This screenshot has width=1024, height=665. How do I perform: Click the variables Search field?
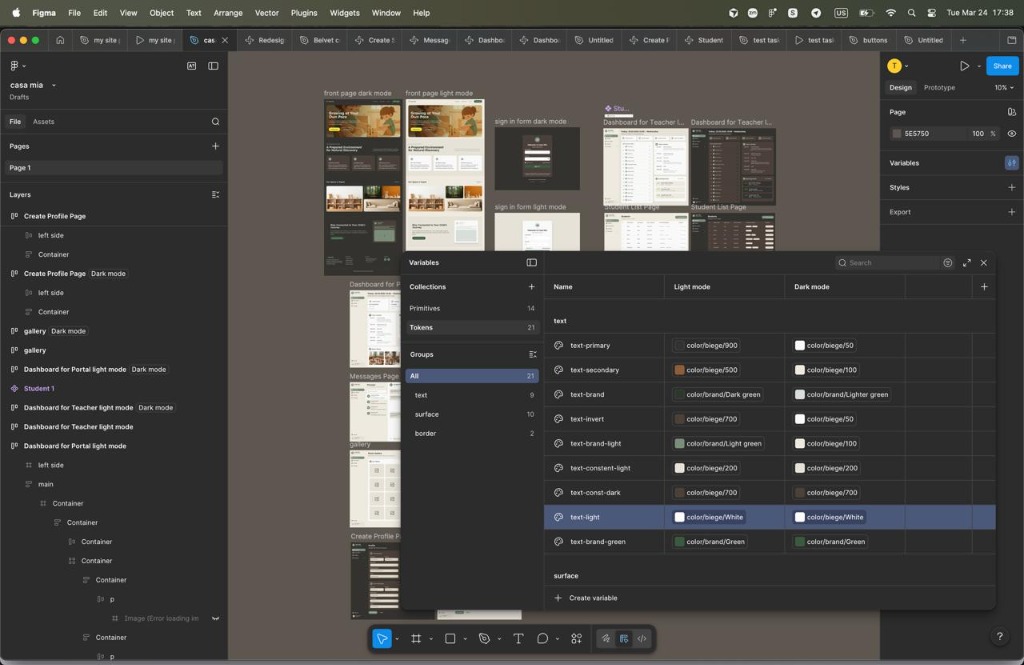tap(890, 262)
